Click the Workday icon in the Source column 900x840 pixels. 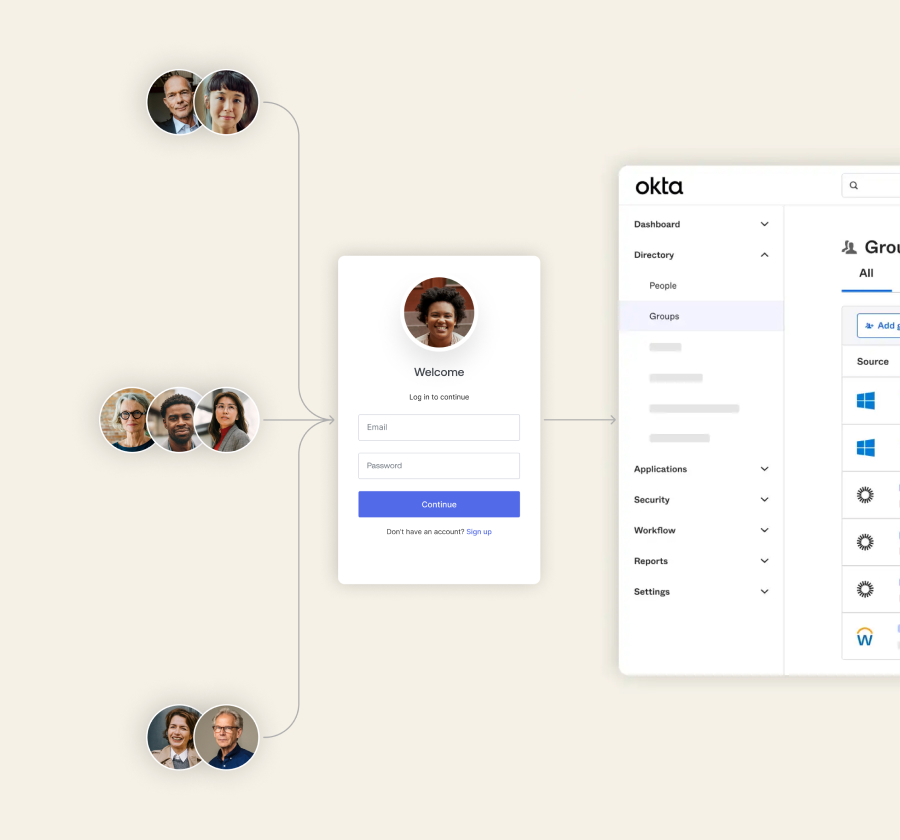click(x=865, y=637)
